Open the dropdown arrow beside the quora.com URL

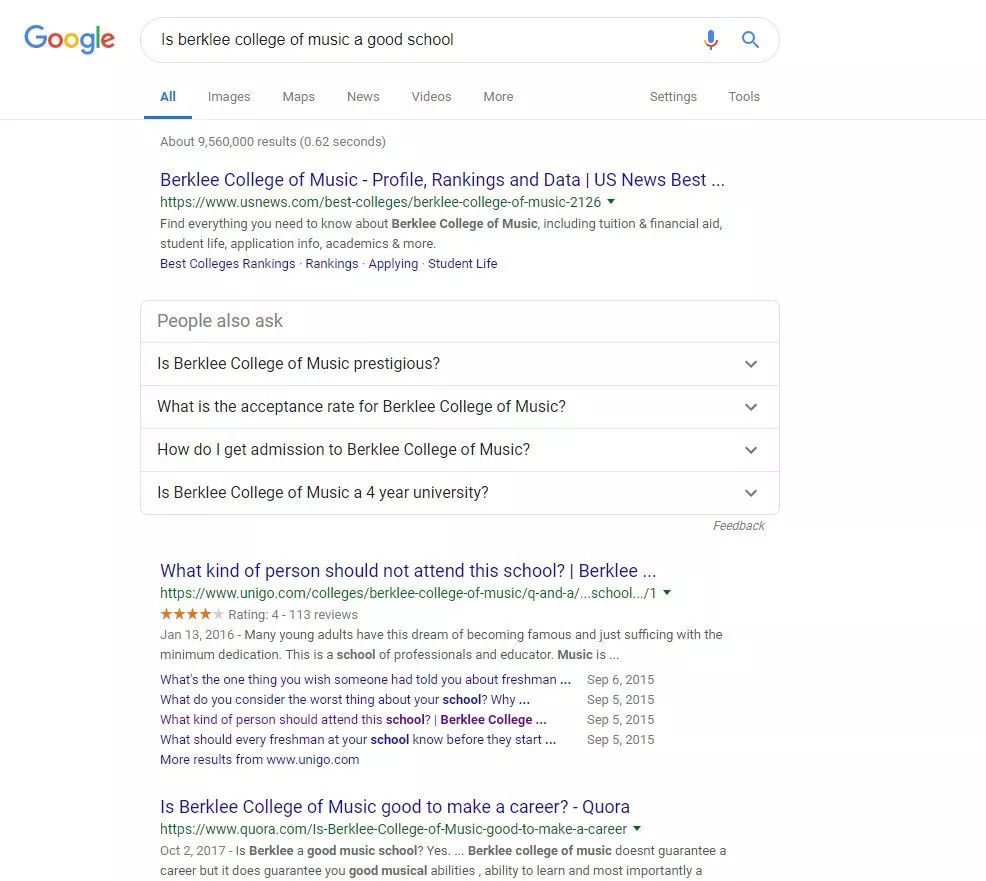click(x=637, y=829)
